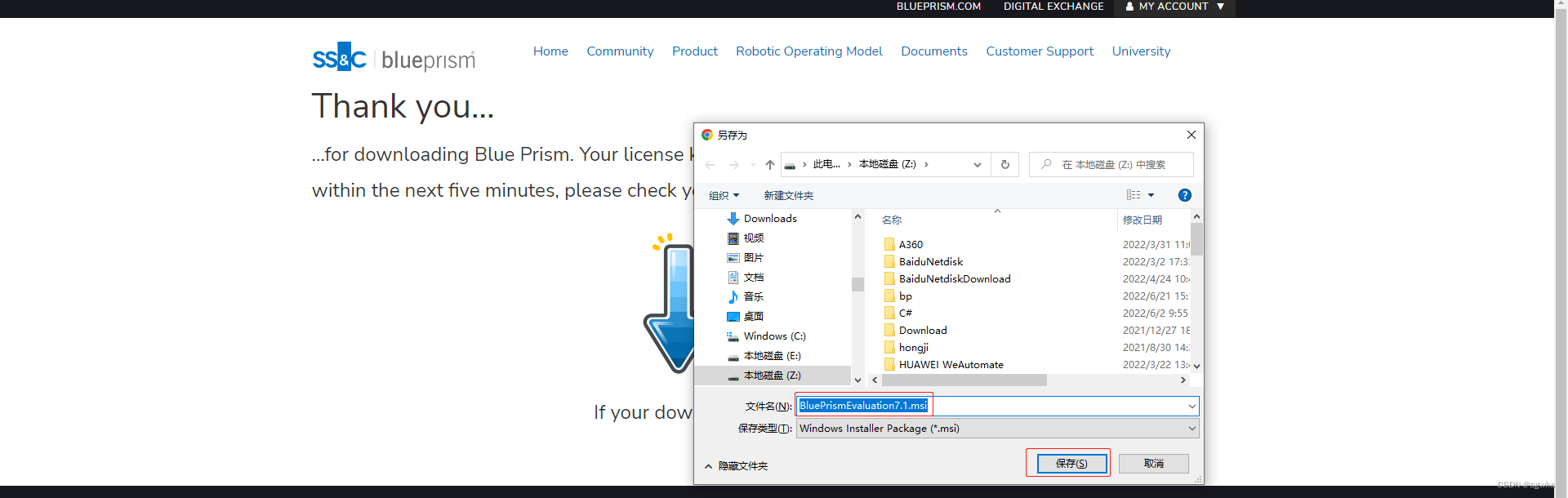1568x498 pixels.
Task: Open the 保存类型 file type dropdown
Action: pos(997,429)
